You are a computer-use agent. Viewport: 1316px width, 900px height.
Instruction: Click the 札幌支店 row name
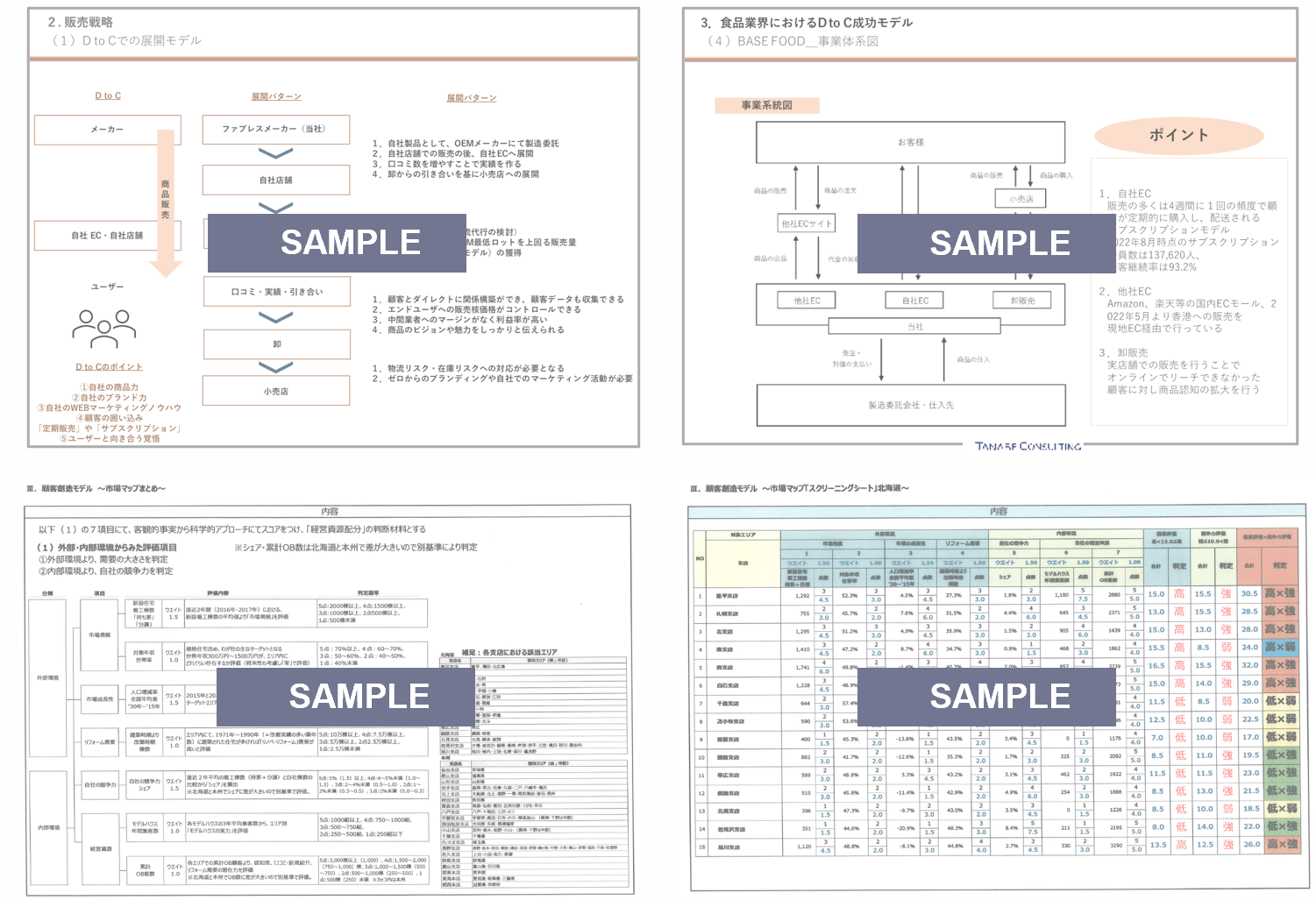coord(727,613)
